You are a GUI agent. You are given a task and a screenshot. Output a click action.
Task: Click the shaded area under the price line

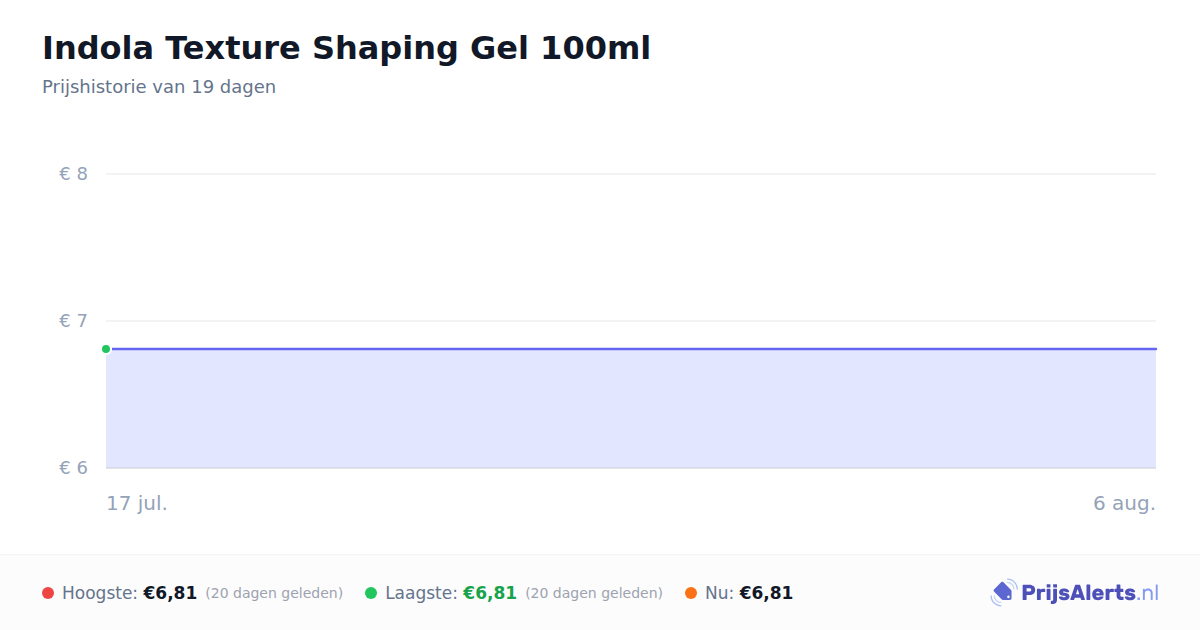click(x=631, y=409)
